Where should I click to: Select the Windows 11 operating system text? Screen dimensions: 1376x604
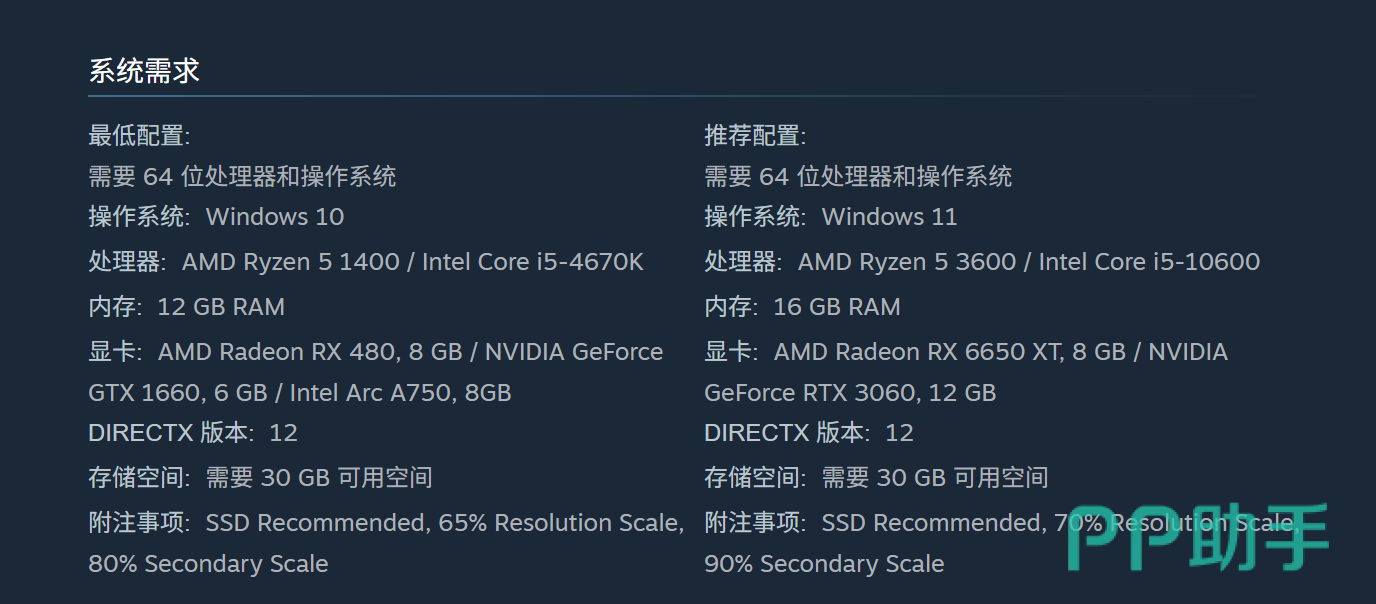click(x=890, y=217)
